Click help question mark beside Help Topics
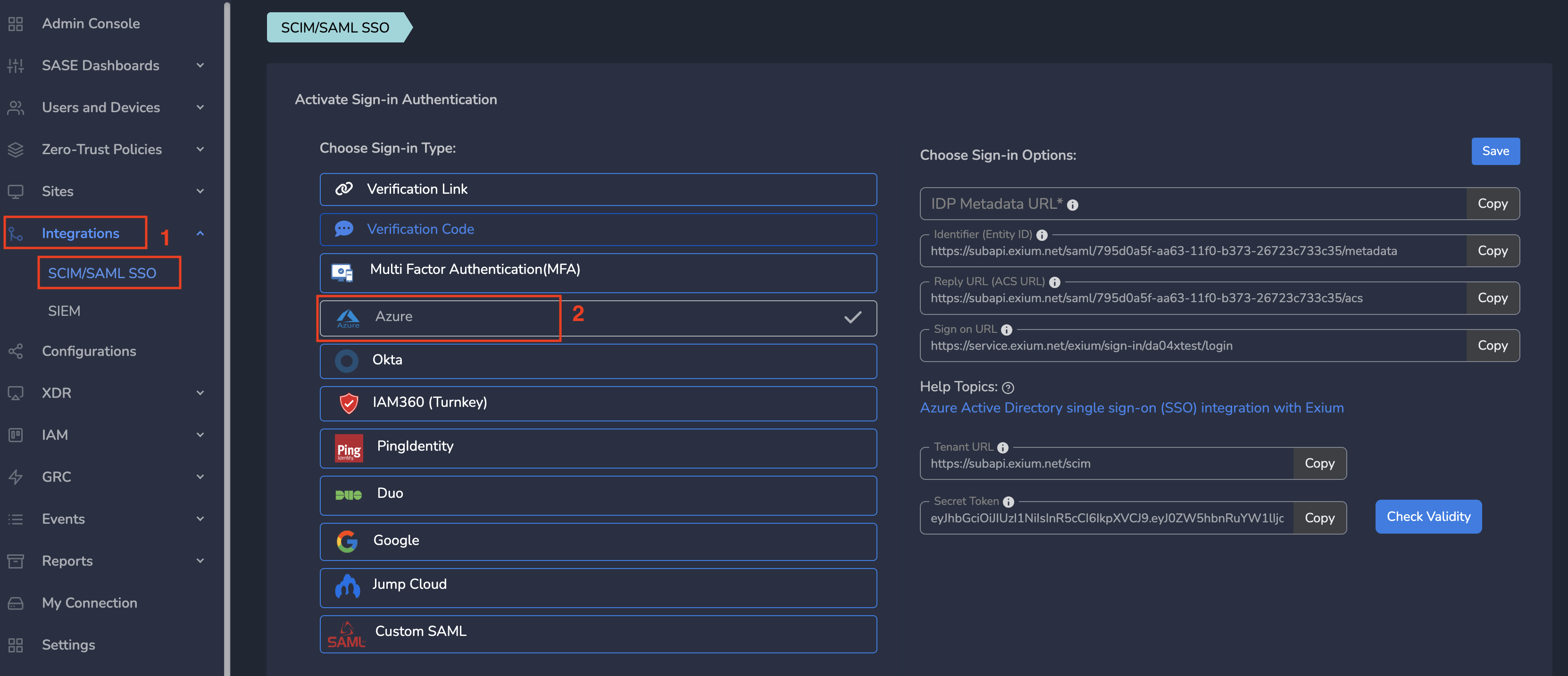 point(1008,387)
